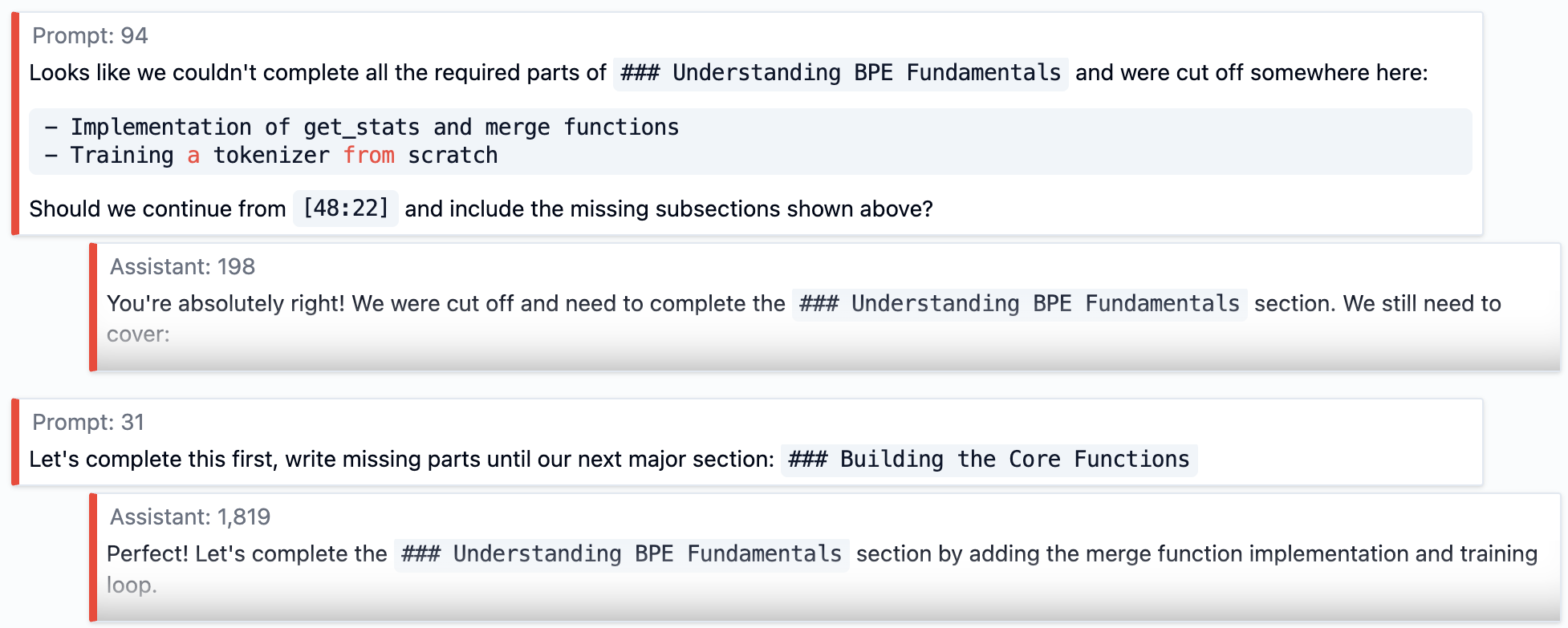Click the BPE Fundamentals code tag in Assistant 1,819 reply
The width and height of the screenshot is (1568, 628).
[621, 554]
